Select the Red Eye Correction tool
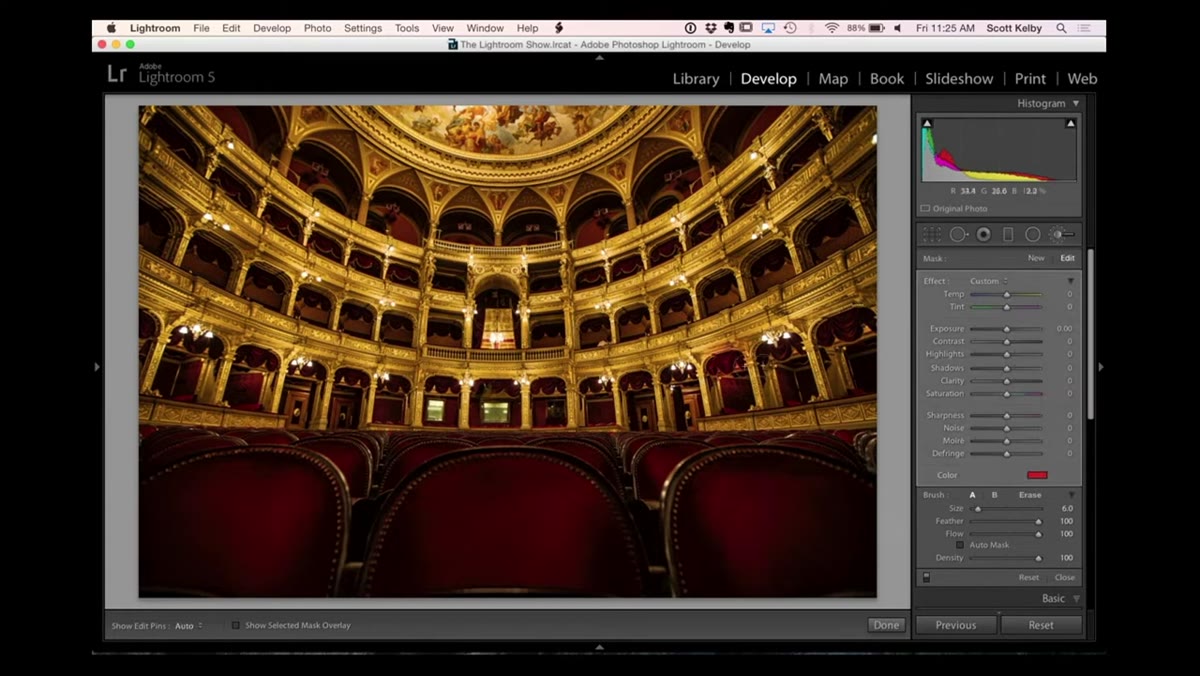1200x676 pixels. tap(984, 234)
